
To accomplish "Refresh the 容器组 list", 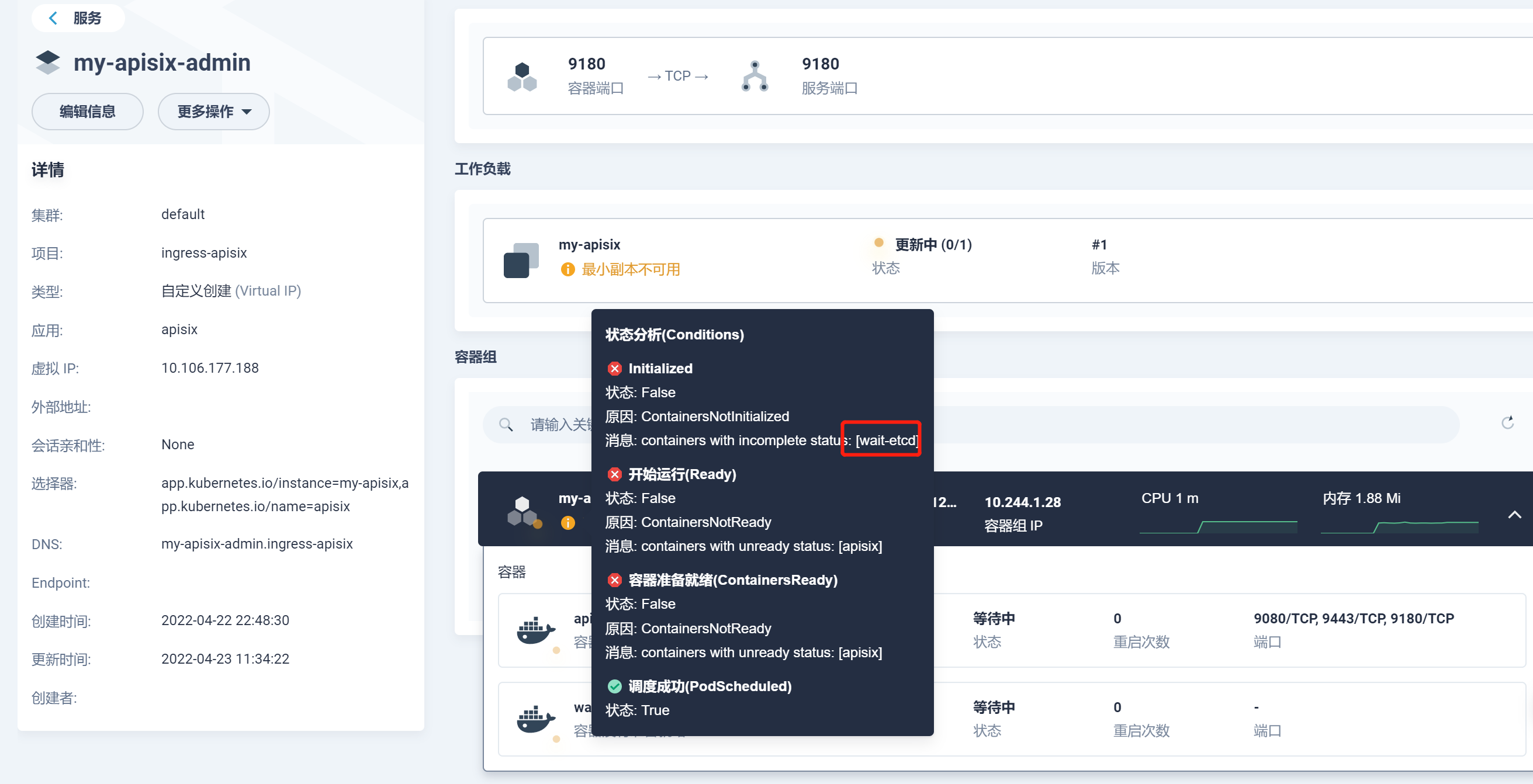I will pyautogui.click(x=1507, y=422).
